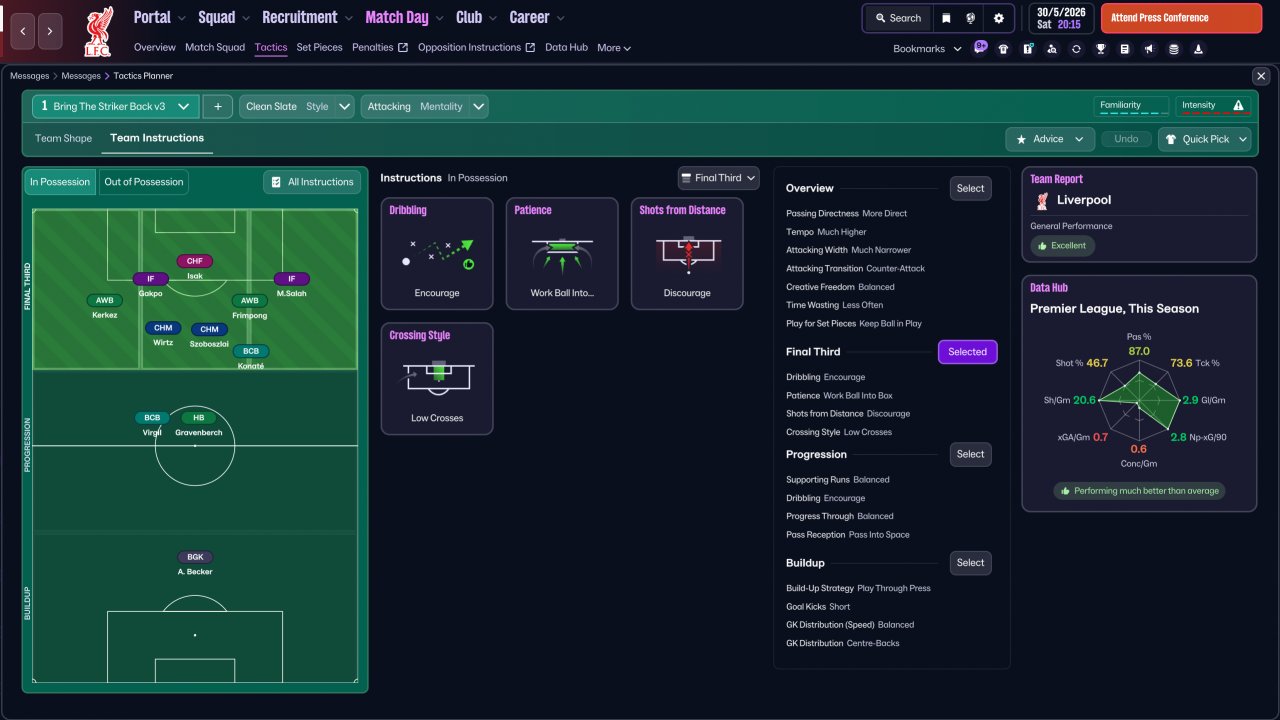Click the Intensity warning triangle icon
The image size is (1280, 720).
[1239, 105]
